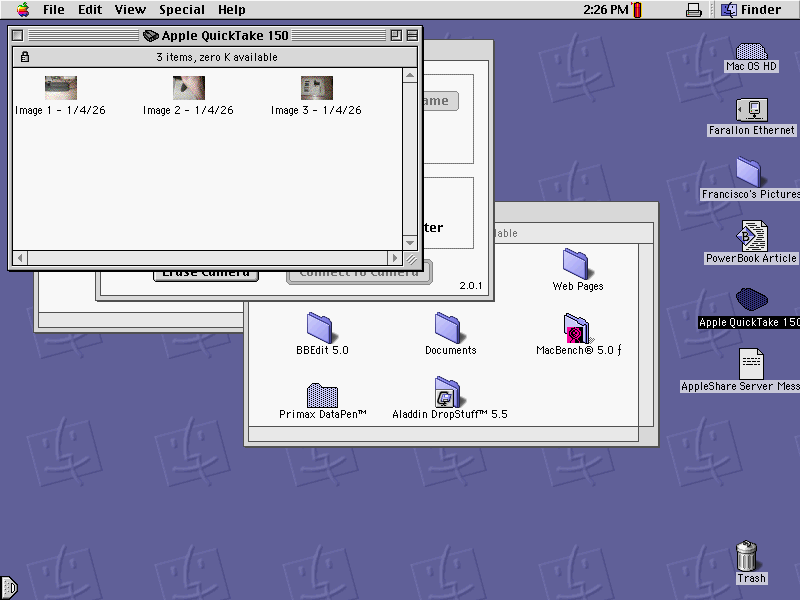The image size is (800, 600).
Task: Open the View menu
Action: point(130,9)
